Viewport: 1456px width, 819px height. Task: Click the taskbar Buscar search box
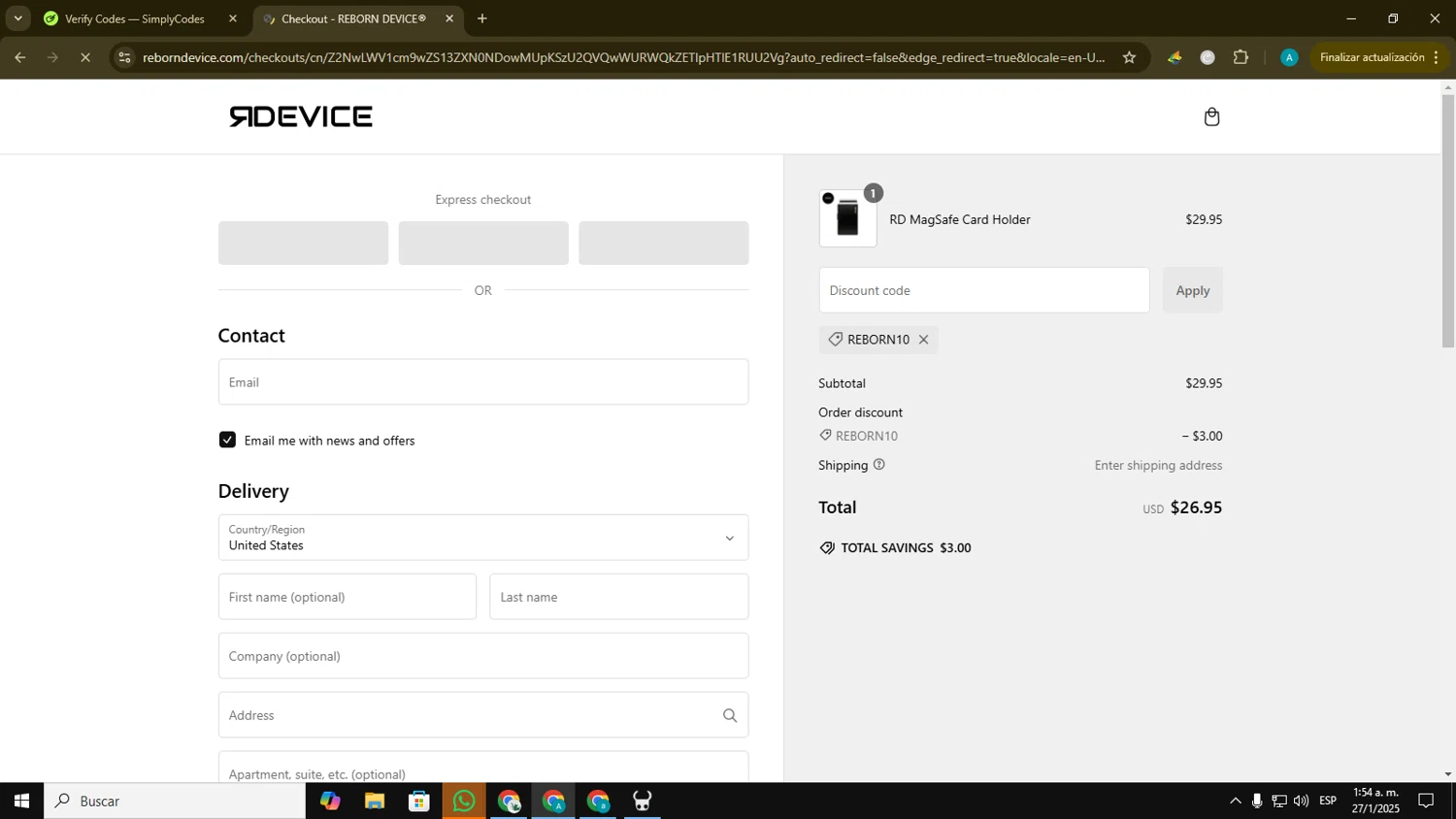coord(175,801)
